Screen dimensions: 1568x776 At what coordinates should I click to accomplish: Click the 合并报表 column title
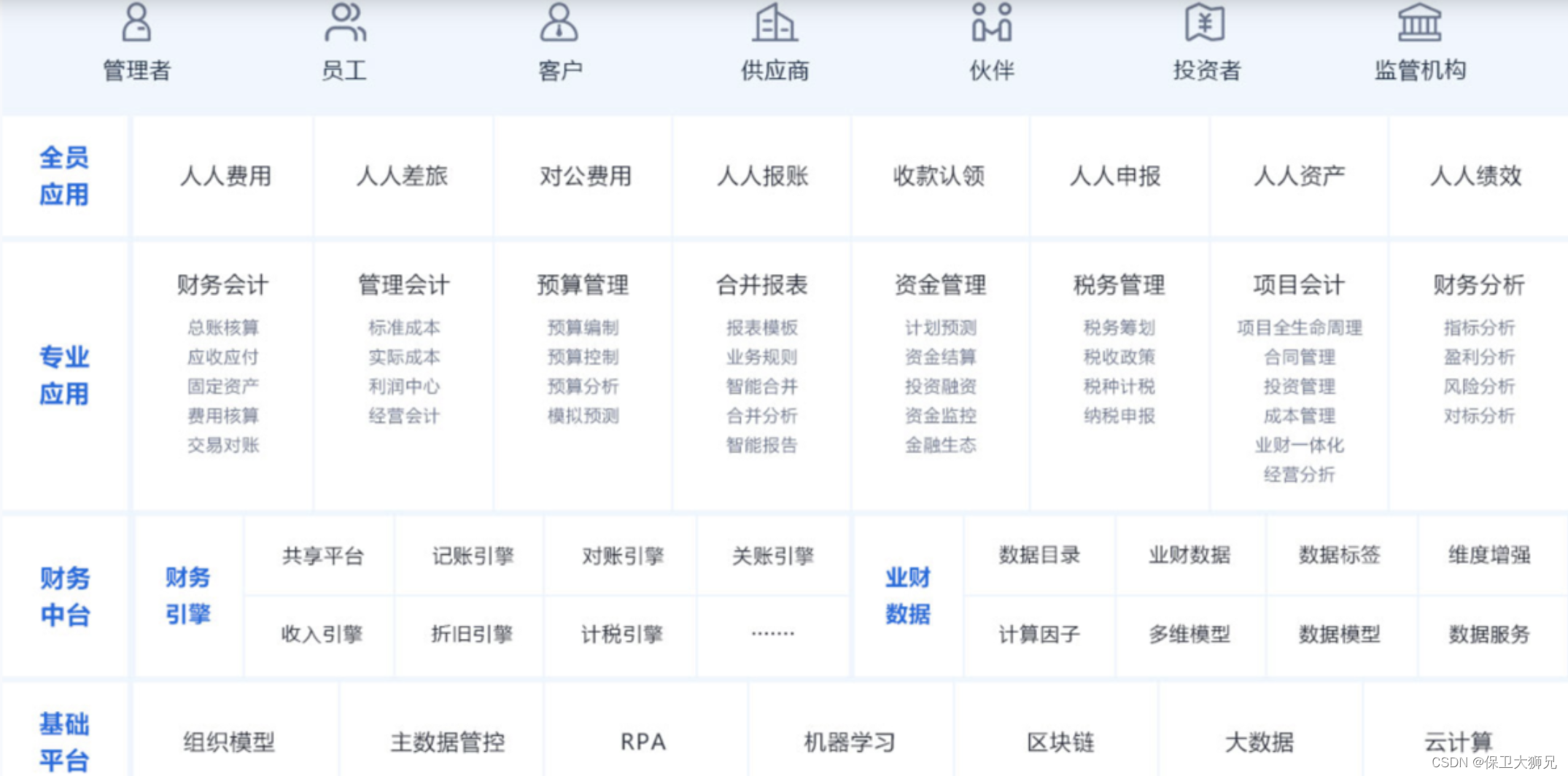[x=762, y=284]
